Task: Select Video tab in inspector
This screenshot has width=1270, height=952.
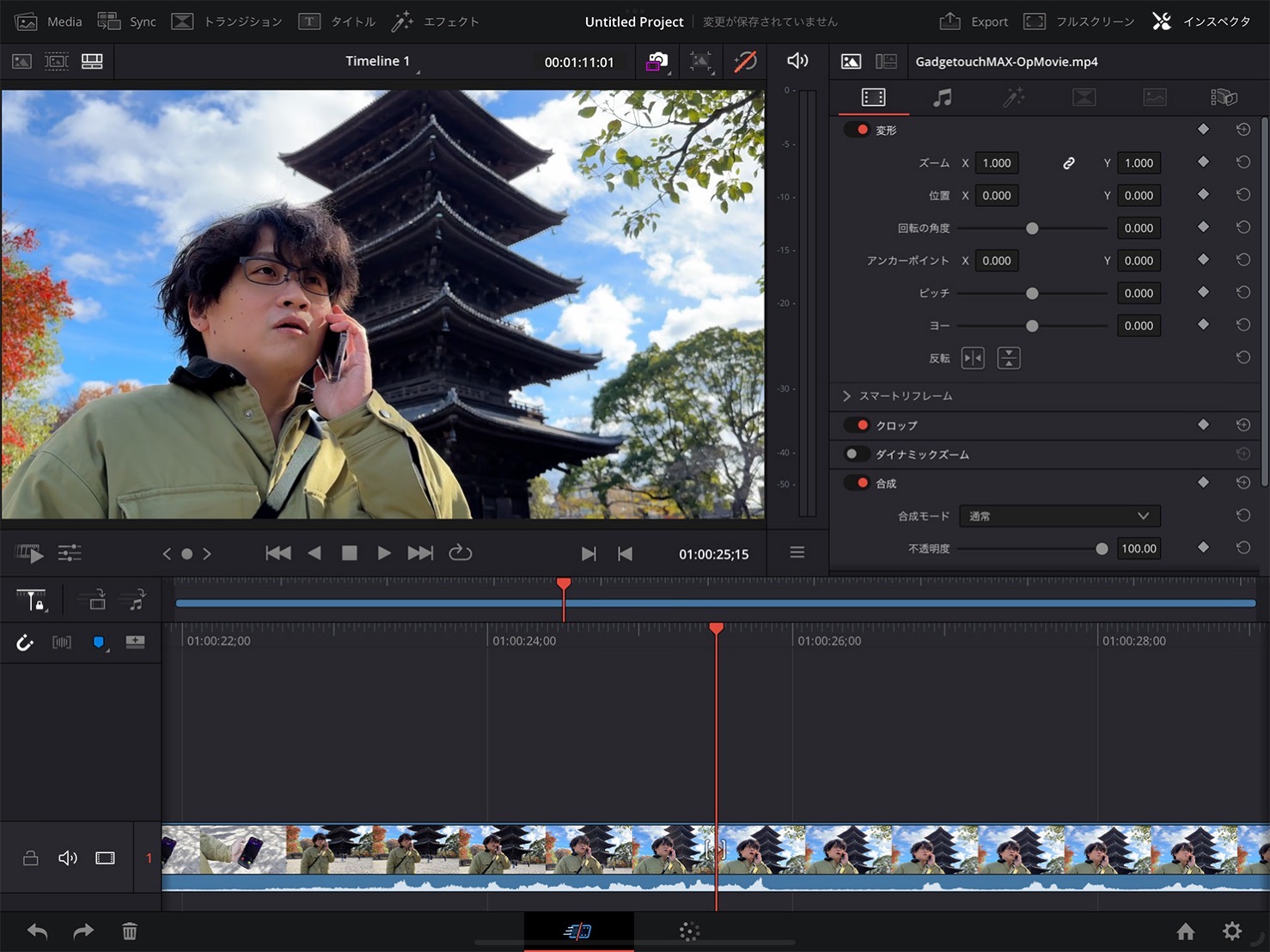Action: 873,97
